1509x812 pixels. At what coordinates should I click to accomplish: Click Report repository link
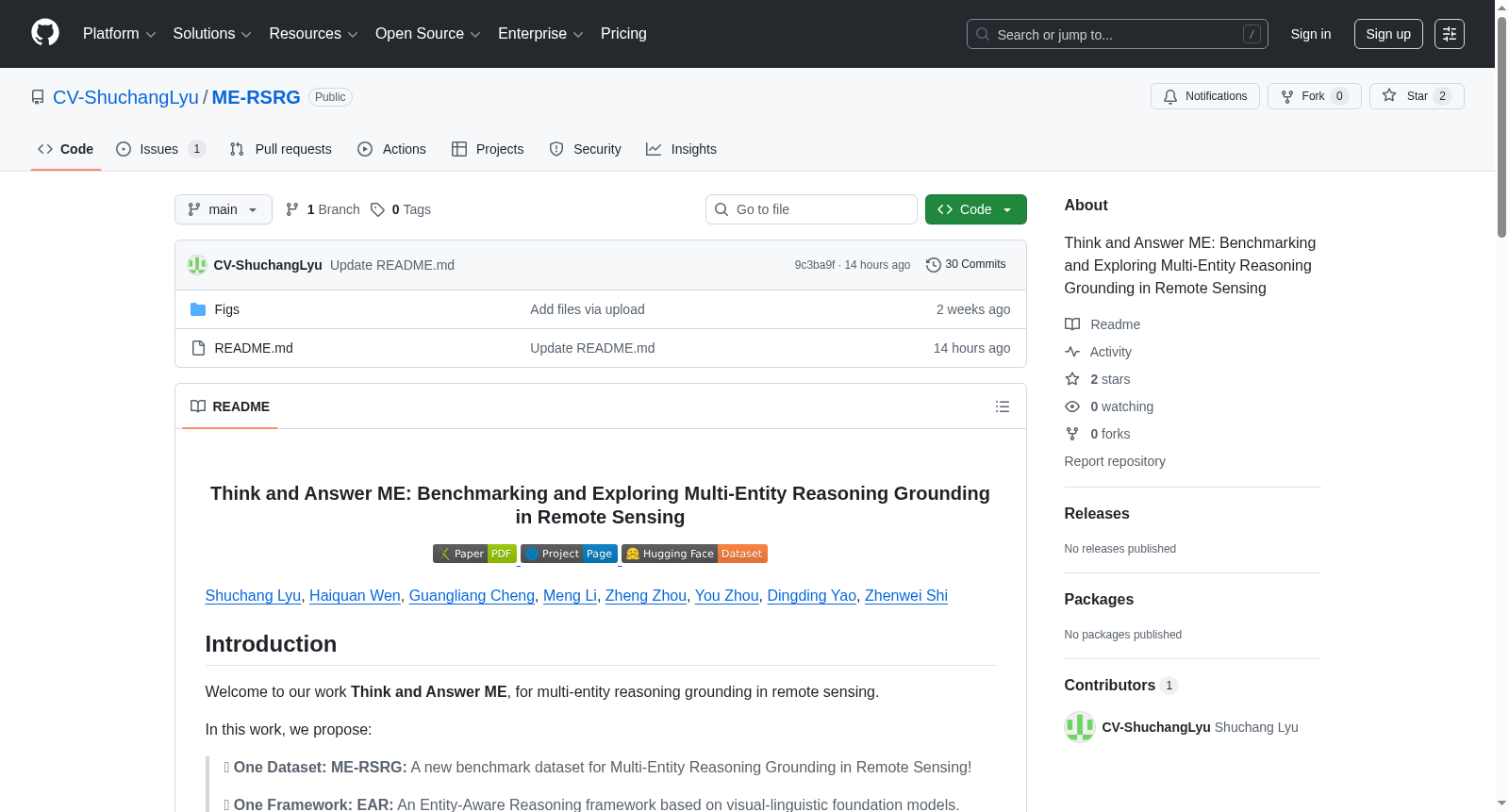1115,461
